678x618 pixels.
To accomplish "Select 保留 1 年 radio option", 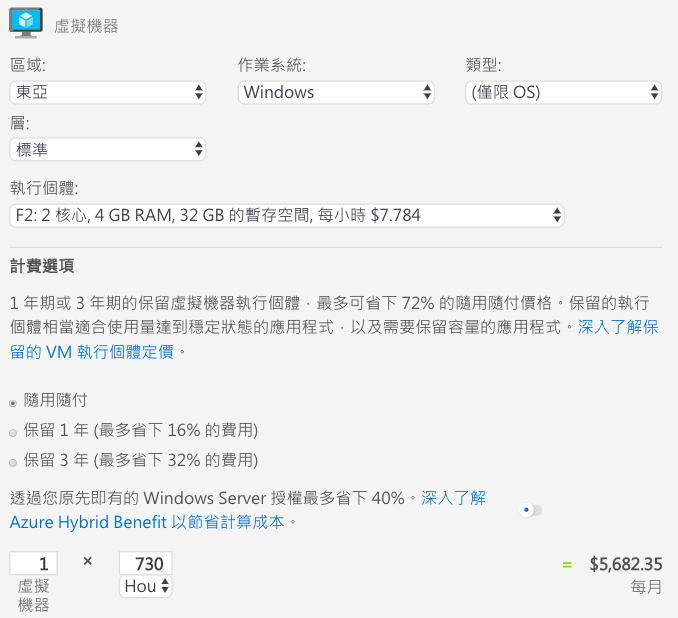I will pyautogui.click(x=13, y=433).
